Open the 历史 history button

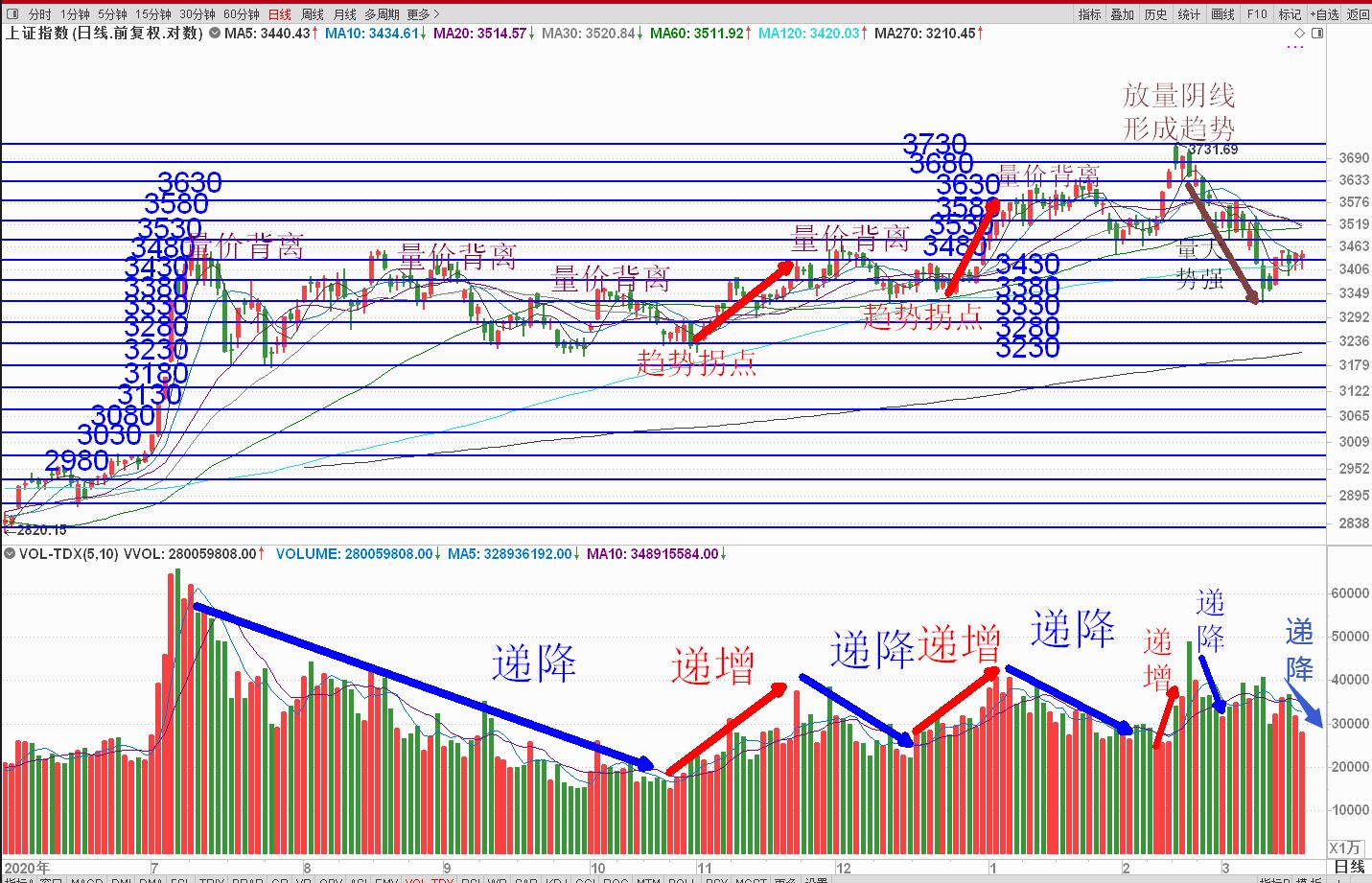pyautogui.click(x=1156, y=14)
